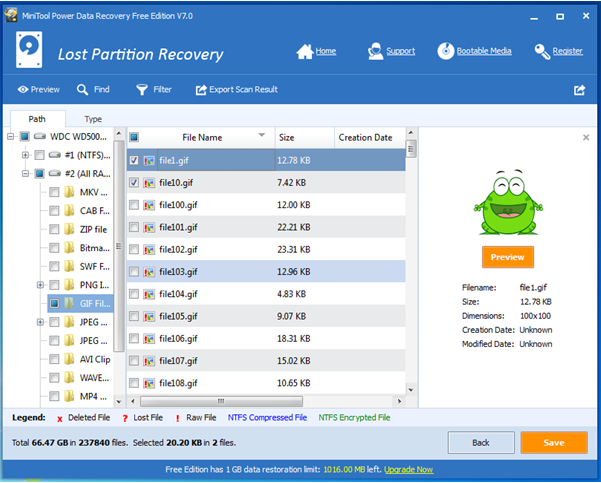Viewport: 601px width, 483px height.
Task: Click the orange Preview button
Action: click(x=508, y=257)
